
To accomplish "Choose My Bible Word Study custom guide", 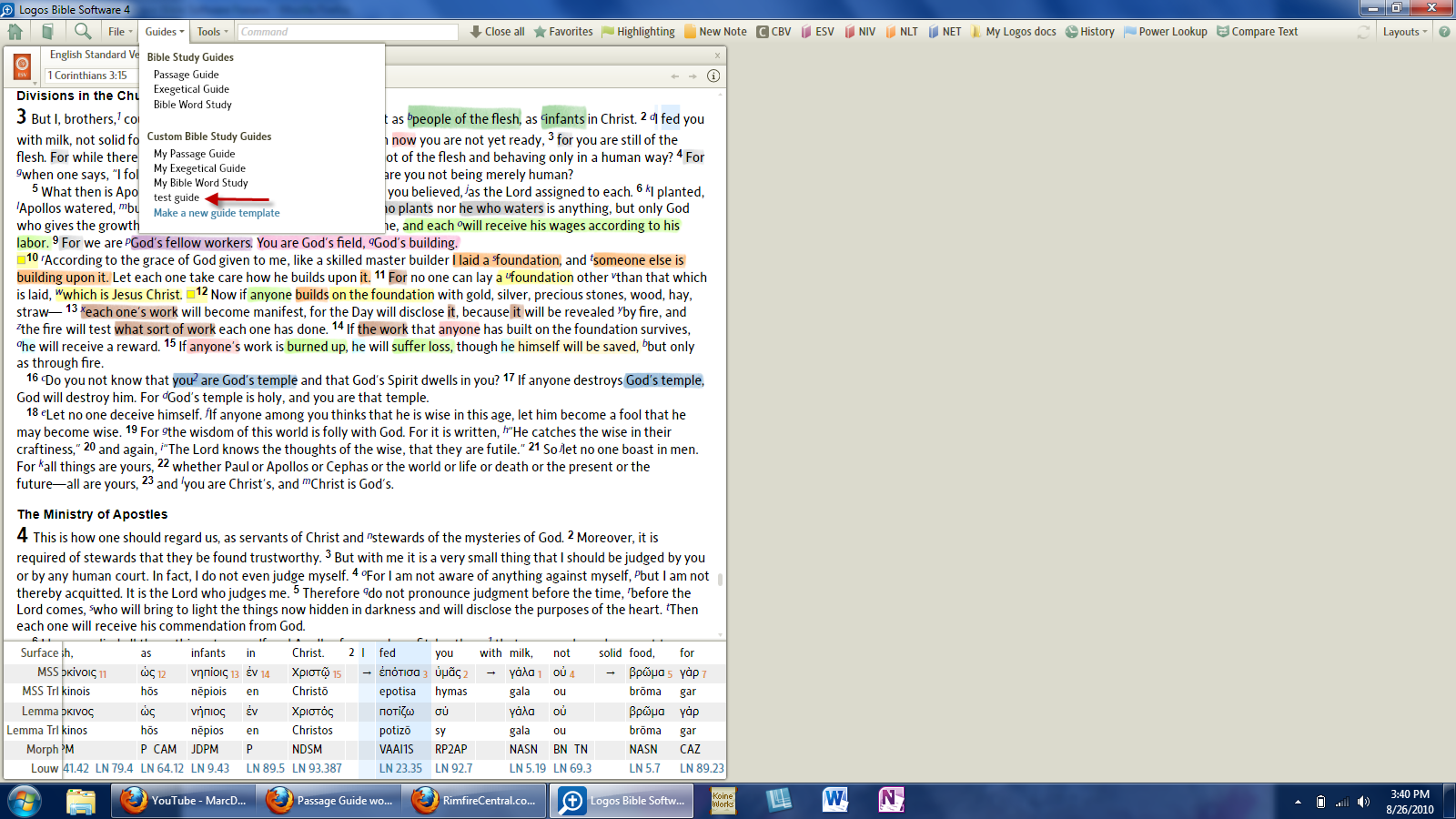I will [200, 183].
